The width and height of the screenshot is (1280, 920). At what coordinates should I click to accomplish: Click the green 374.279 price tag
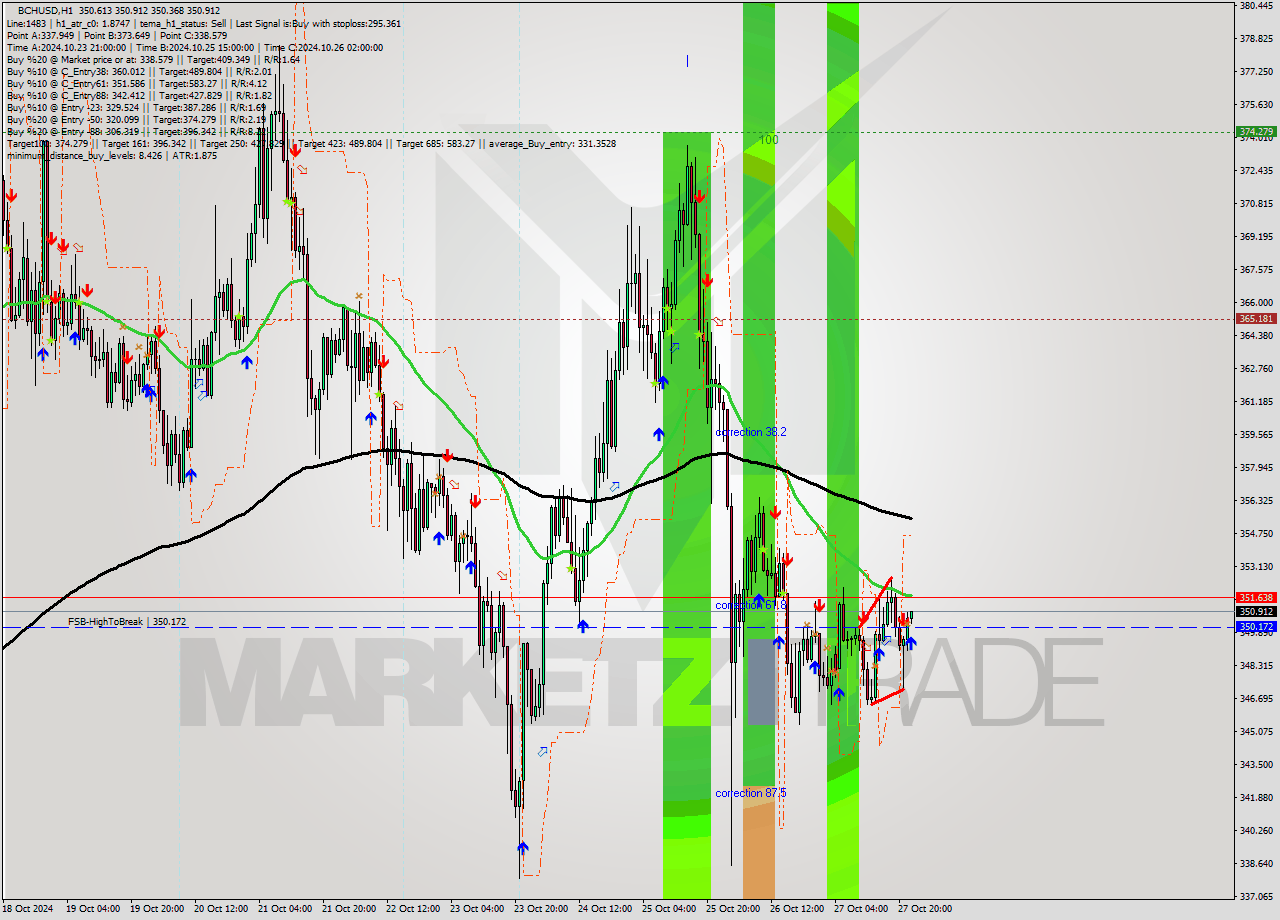coord(1256,132)
